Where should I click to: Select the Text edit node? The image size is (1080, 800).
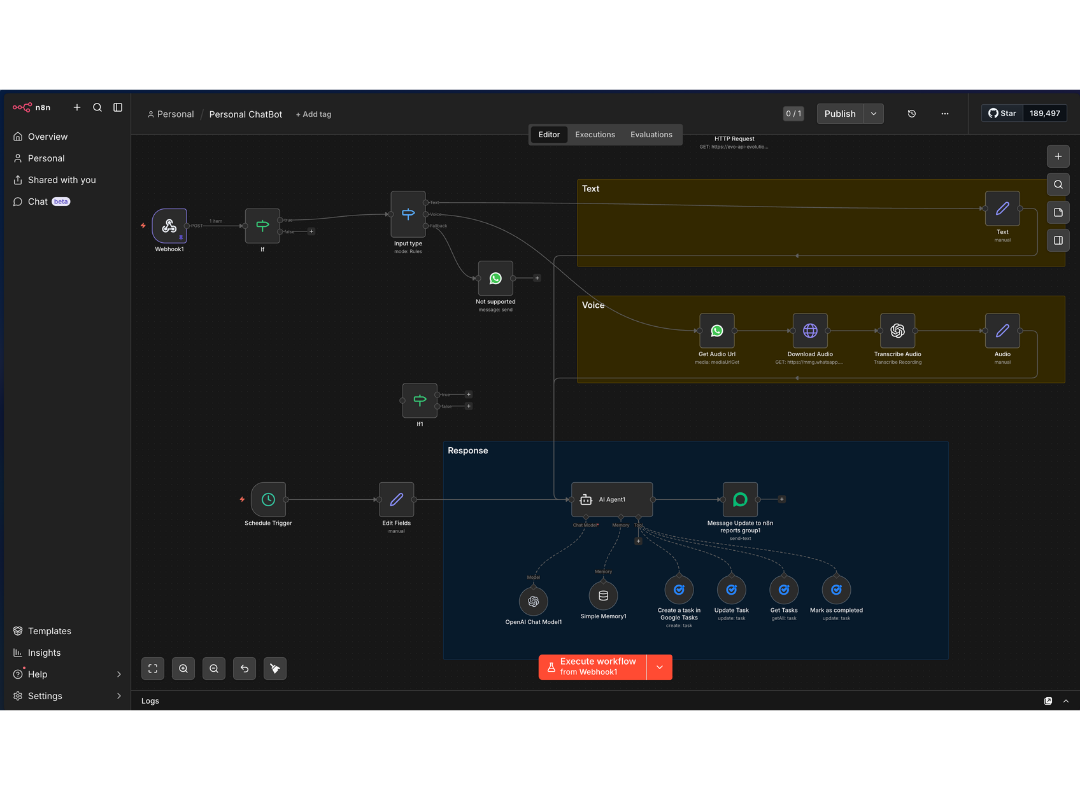tap(1002, 208)
